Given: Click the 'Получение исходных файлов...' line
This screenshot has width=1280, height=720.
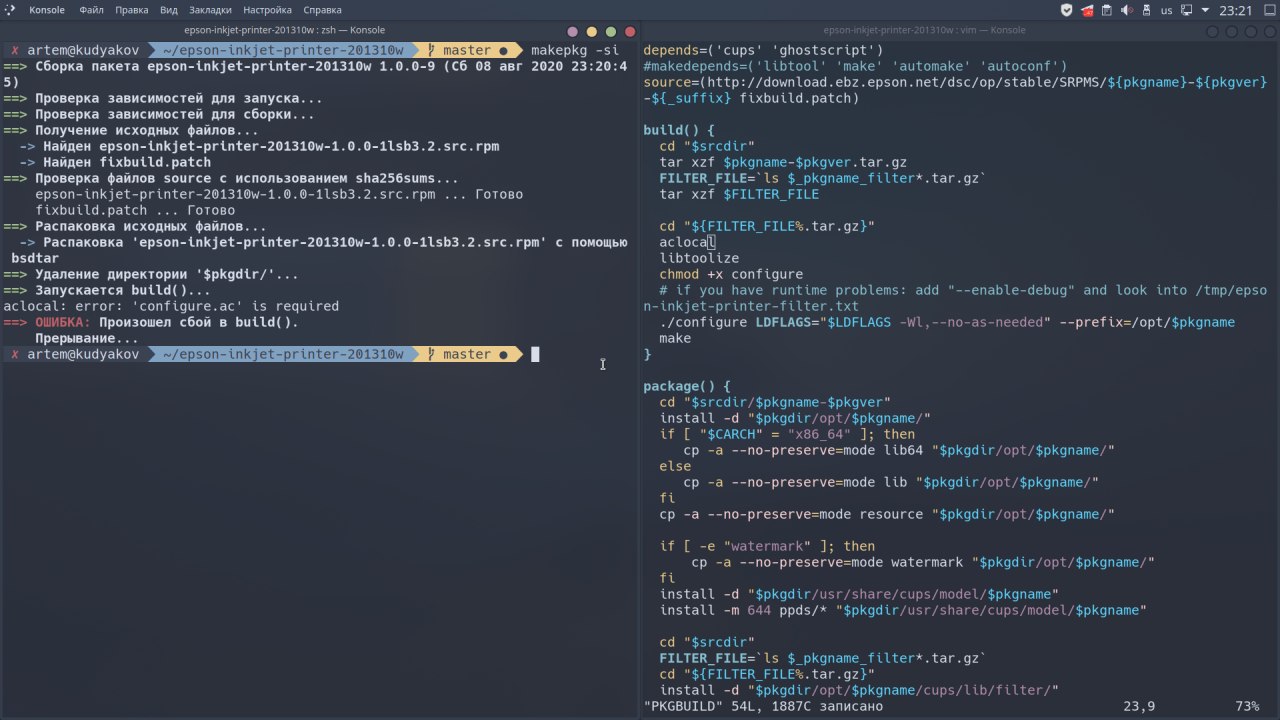Looking at the screenshot, I should coord(131,130).
